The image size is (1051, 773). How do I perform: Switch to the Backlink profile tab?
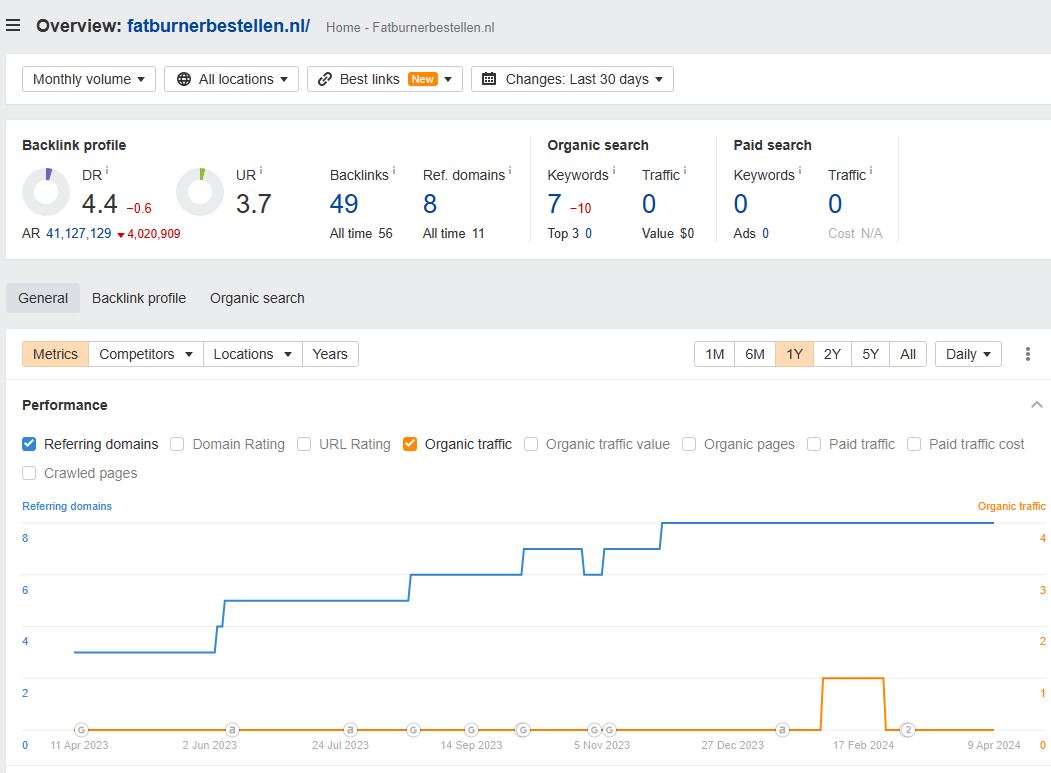(x=139, y=298)
